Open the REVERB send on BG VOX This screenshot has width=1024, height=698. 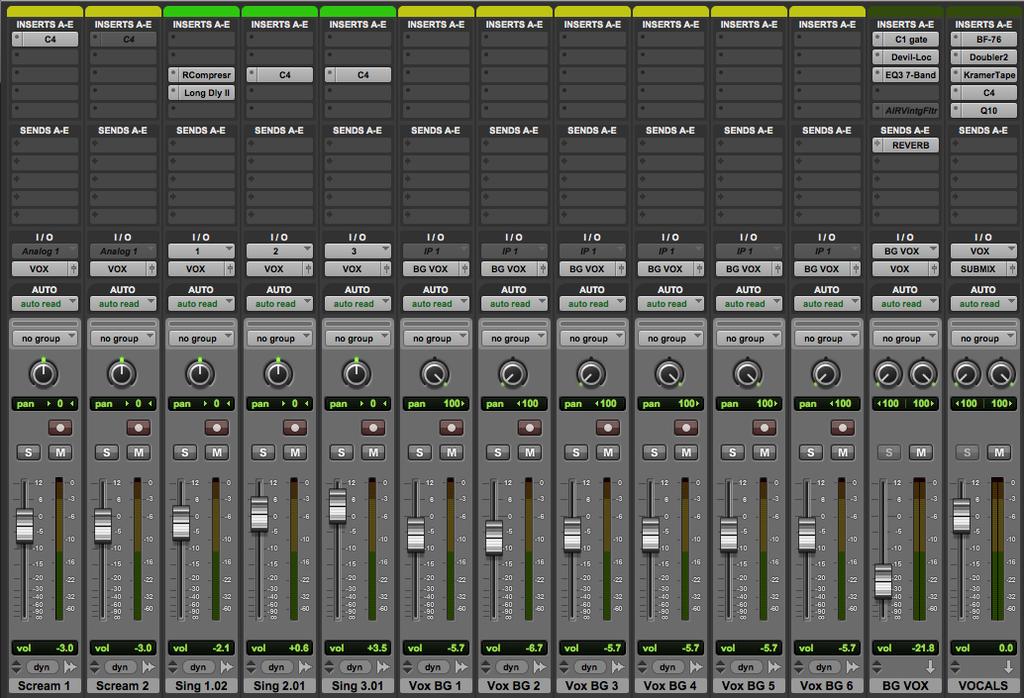[x=905, y=145]
